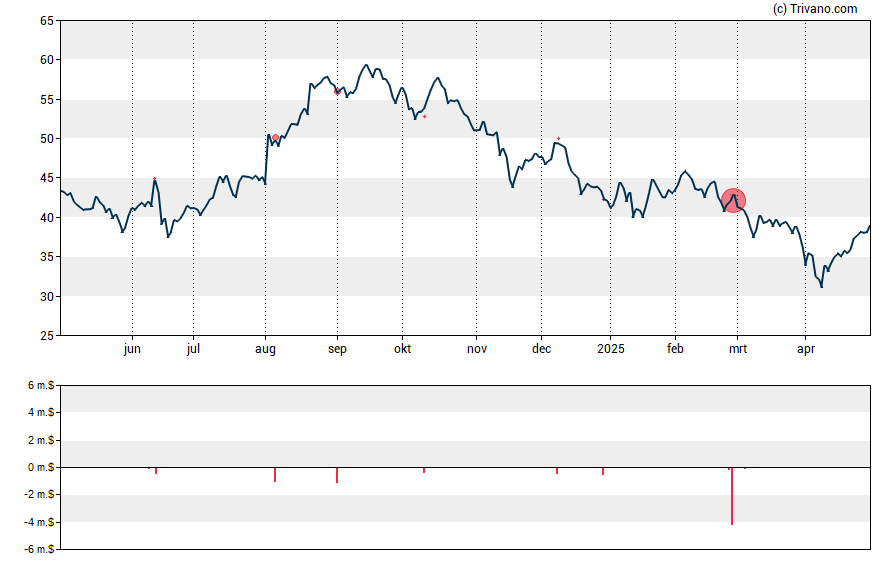Screen dimensions: 888x565
Task: Click the '55' y-axis label
Action: click(x=47, y=100)
